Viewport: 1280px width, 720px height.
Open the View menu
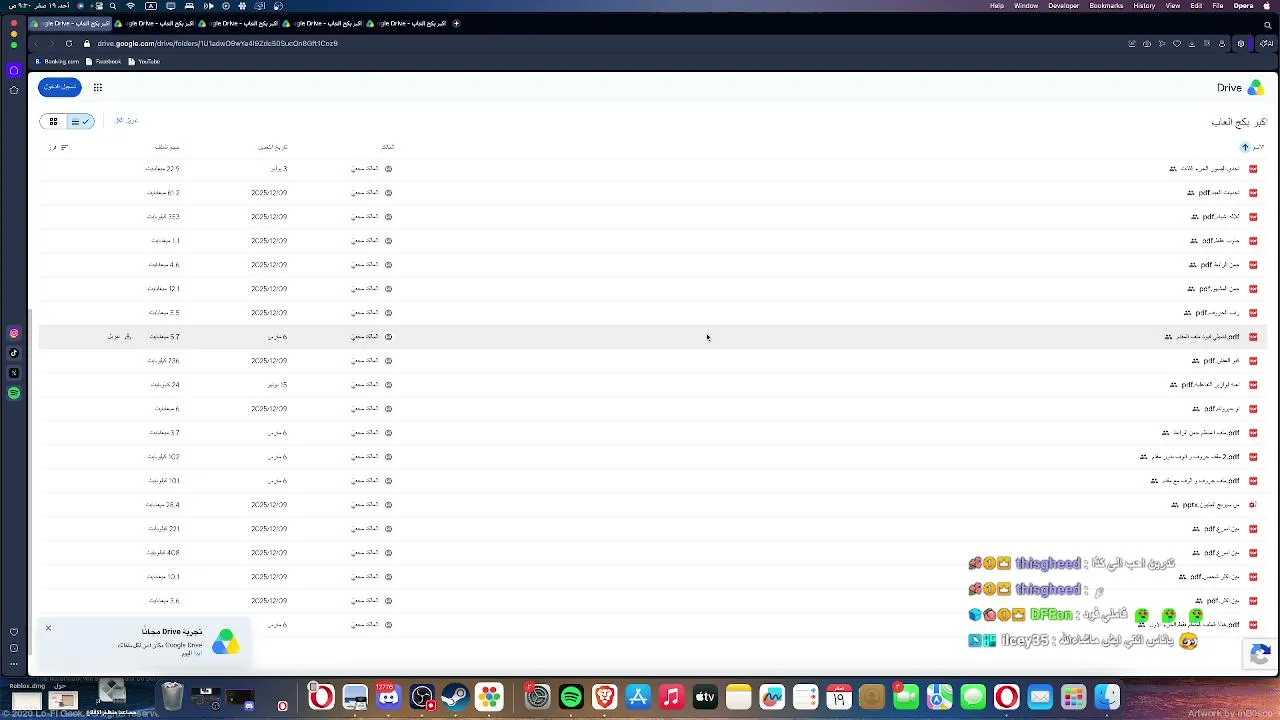tap(1173, 6)
